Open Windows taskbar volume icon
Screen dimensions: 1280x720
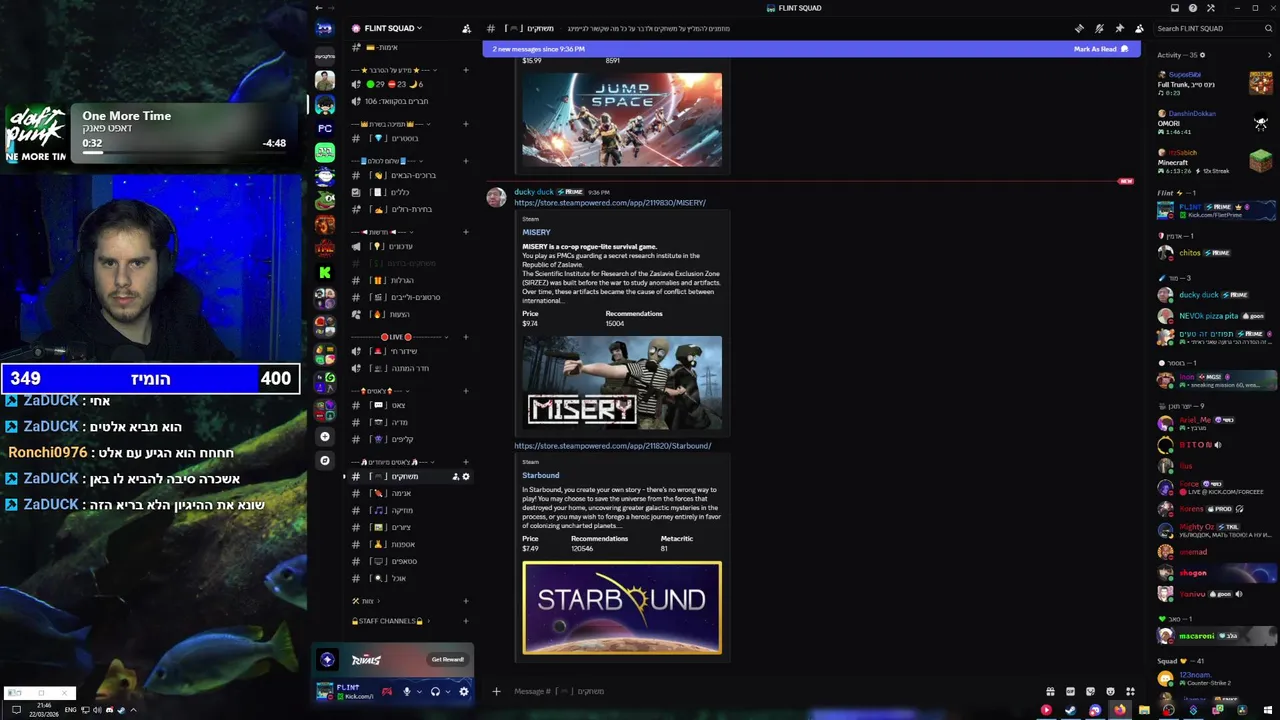(97, 710)
